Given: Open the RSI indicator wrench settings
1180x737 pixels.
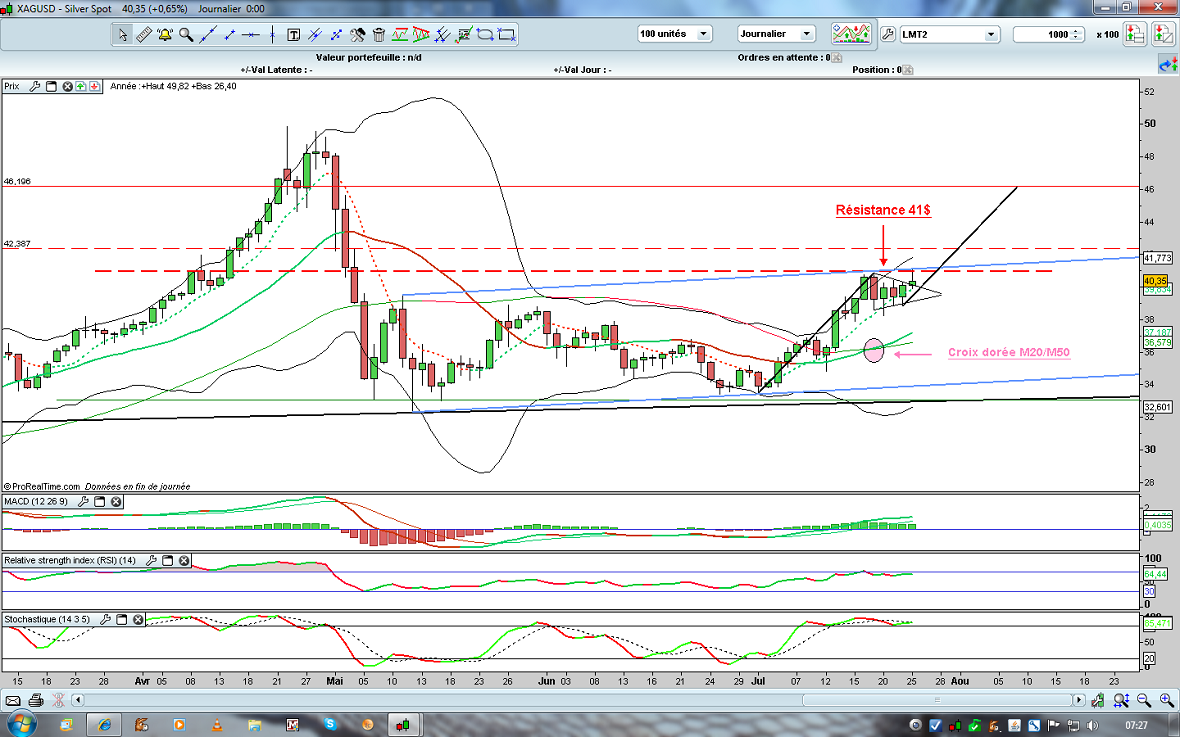Looking at the screenshot, I should [x=150, y=561].
